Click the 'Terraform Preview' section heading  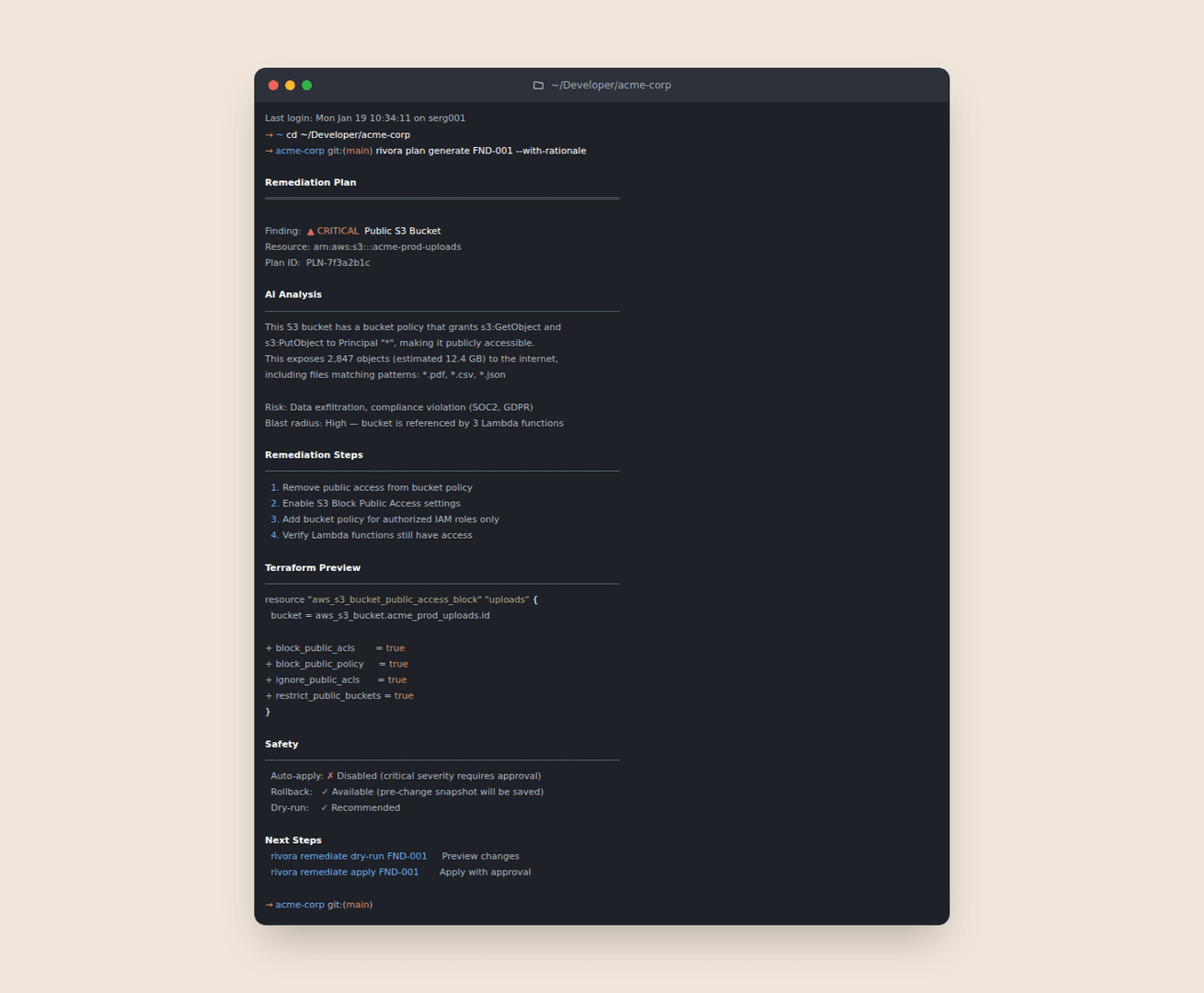point(313,568)
